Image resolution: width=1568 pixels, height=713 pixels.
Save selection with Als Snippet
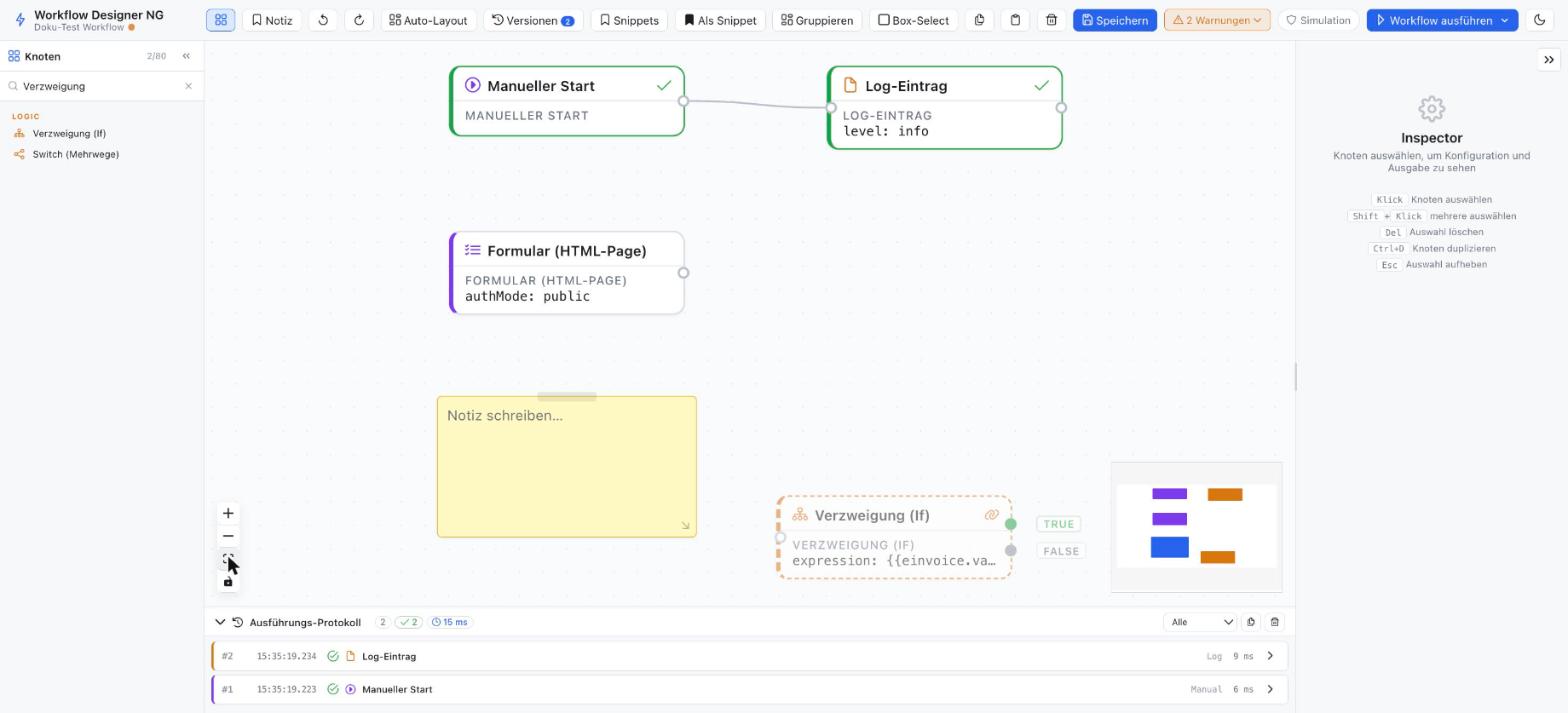coord(720,20)
